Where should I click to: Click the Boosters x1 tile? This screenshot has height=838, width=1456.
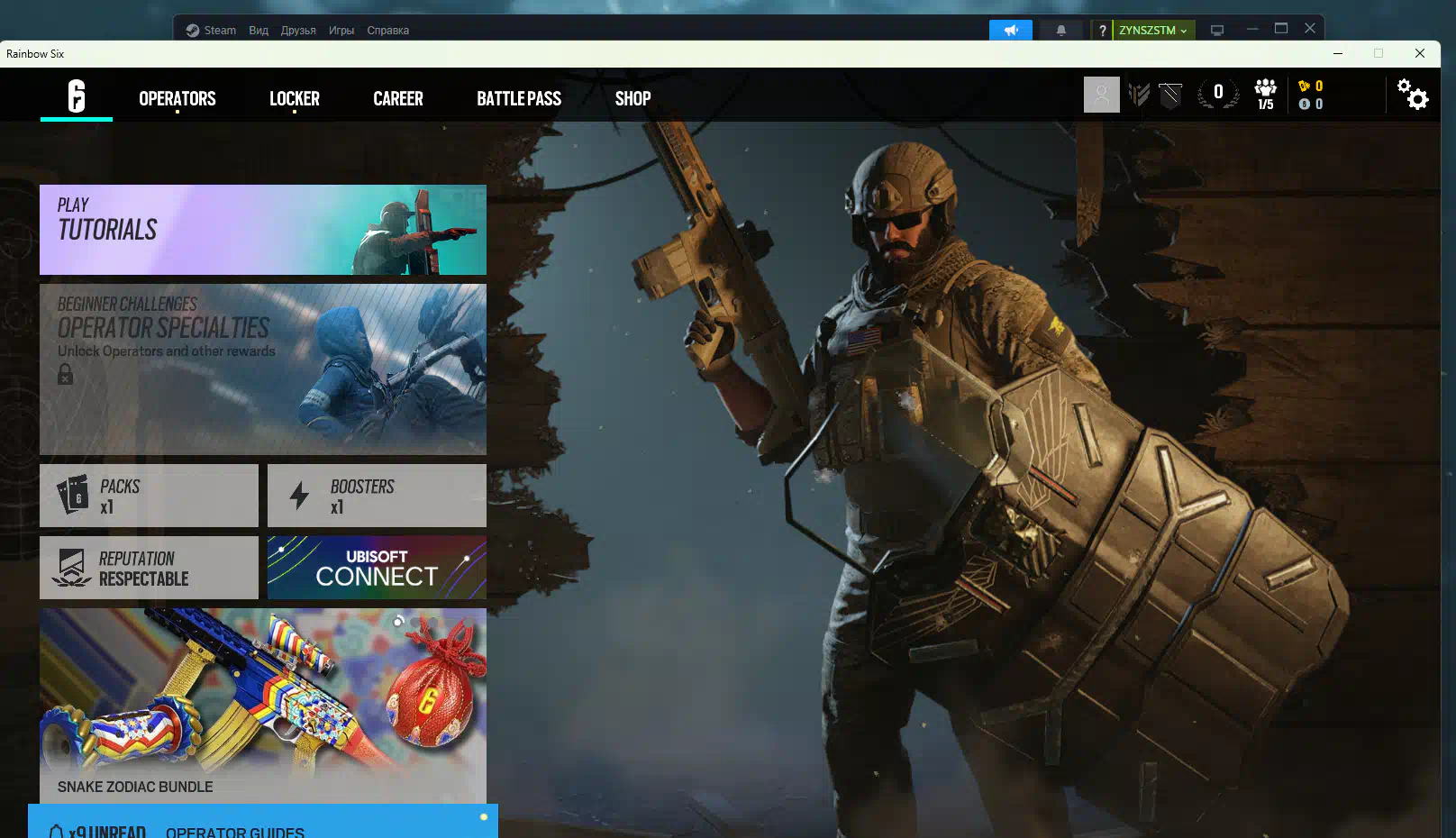[377, 496]
